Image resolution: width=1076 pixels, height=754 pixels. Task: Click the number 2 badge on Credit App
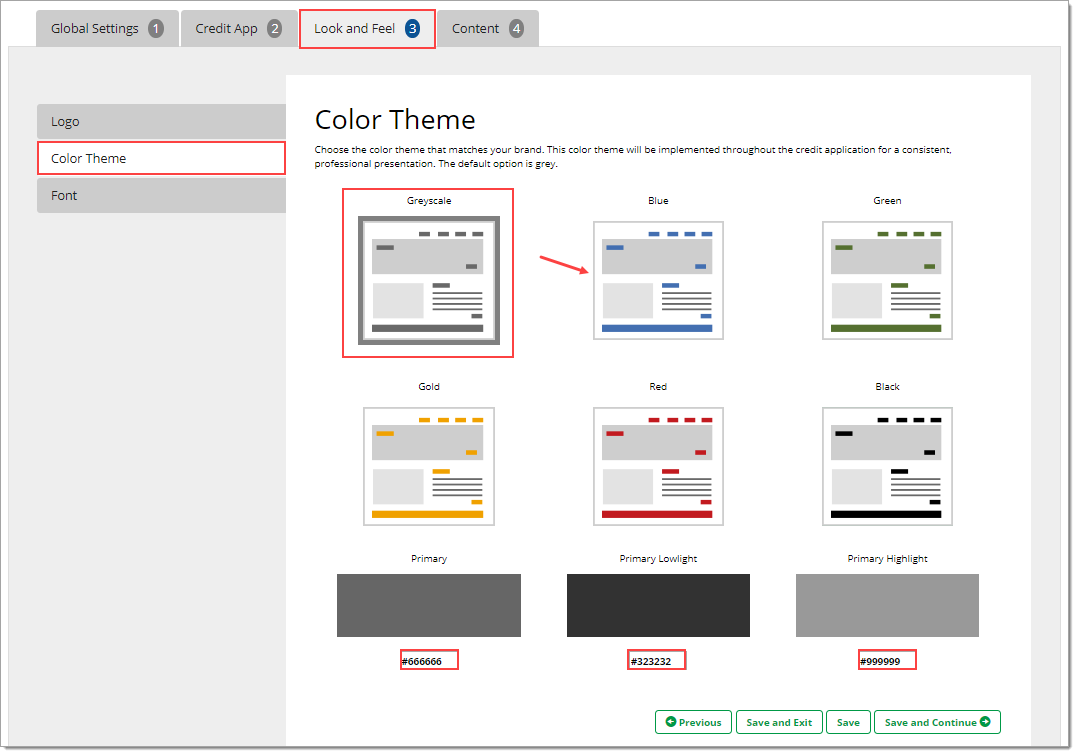point(274,29)
